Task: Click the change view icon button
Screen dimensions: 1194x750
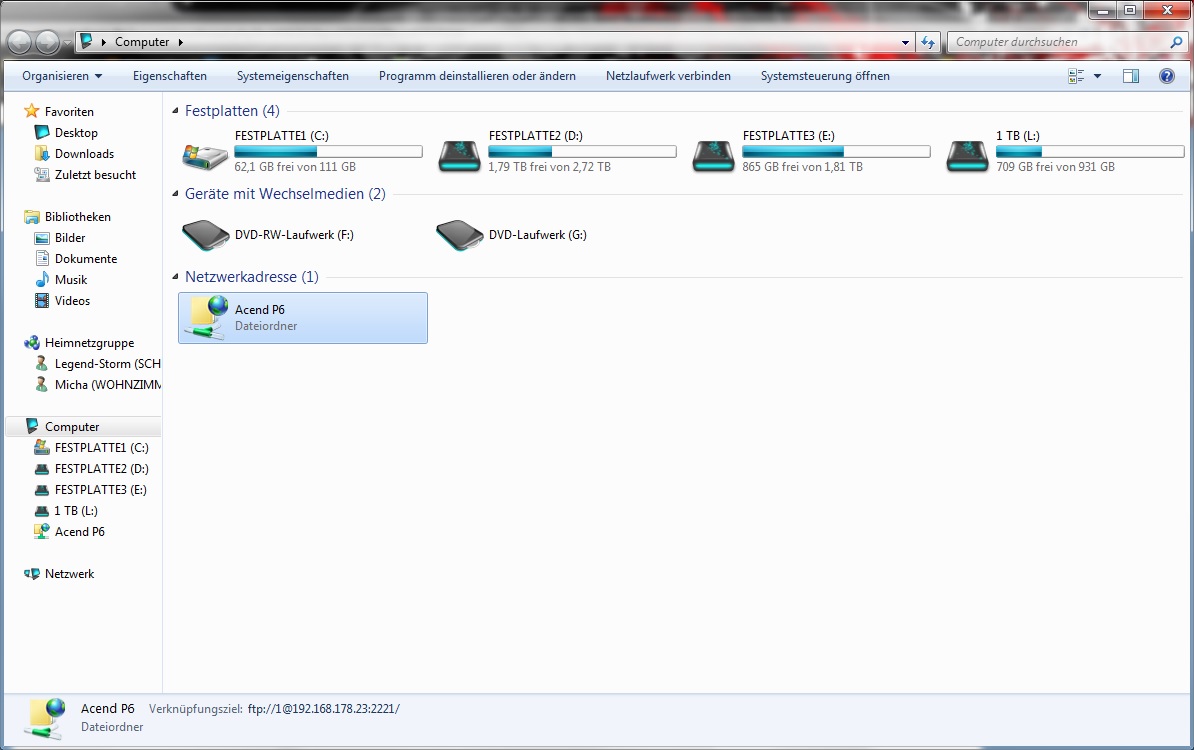Action: [1076, 76]
